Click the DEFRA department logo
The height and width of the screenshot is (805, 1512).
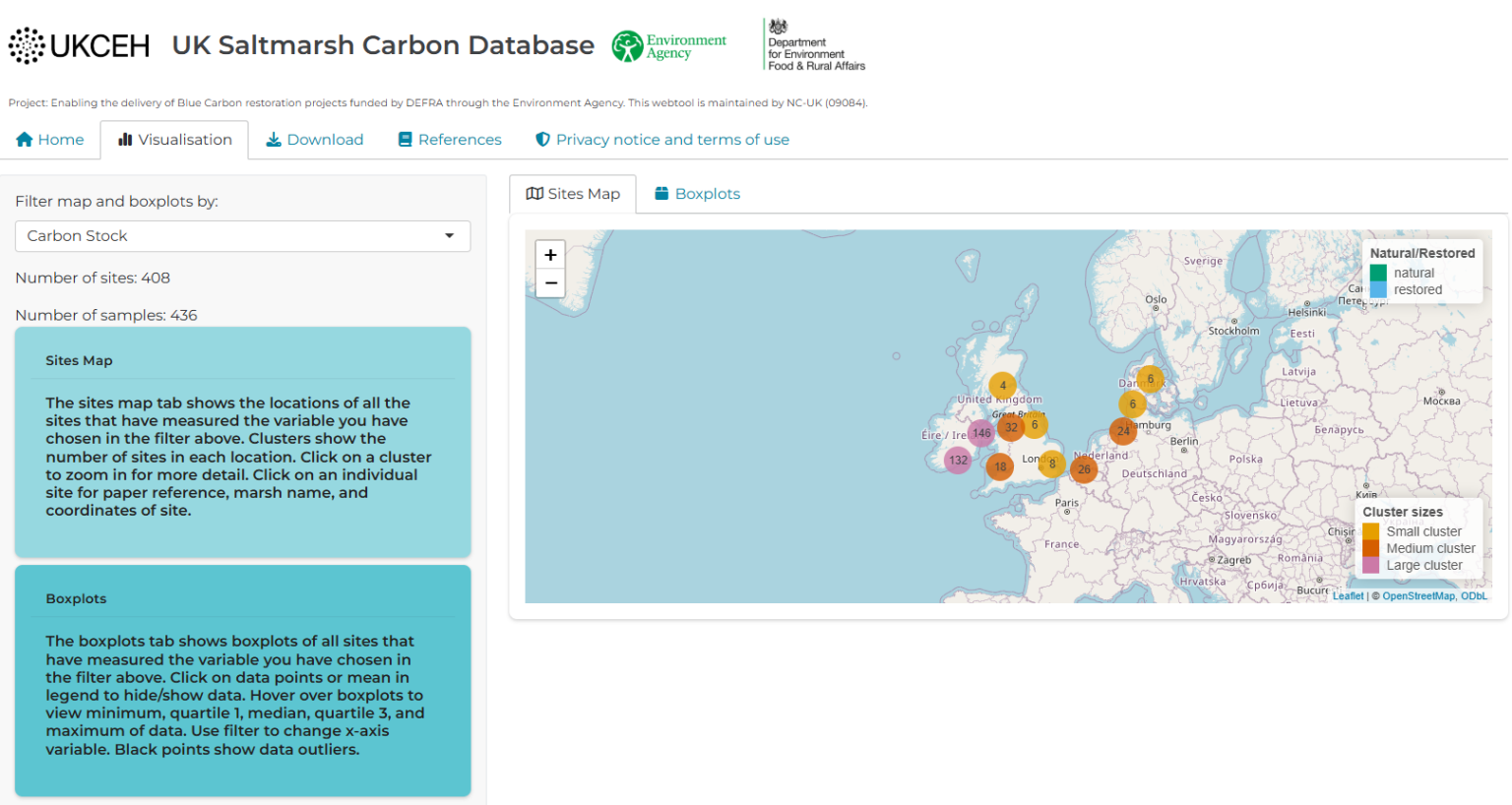815,45
